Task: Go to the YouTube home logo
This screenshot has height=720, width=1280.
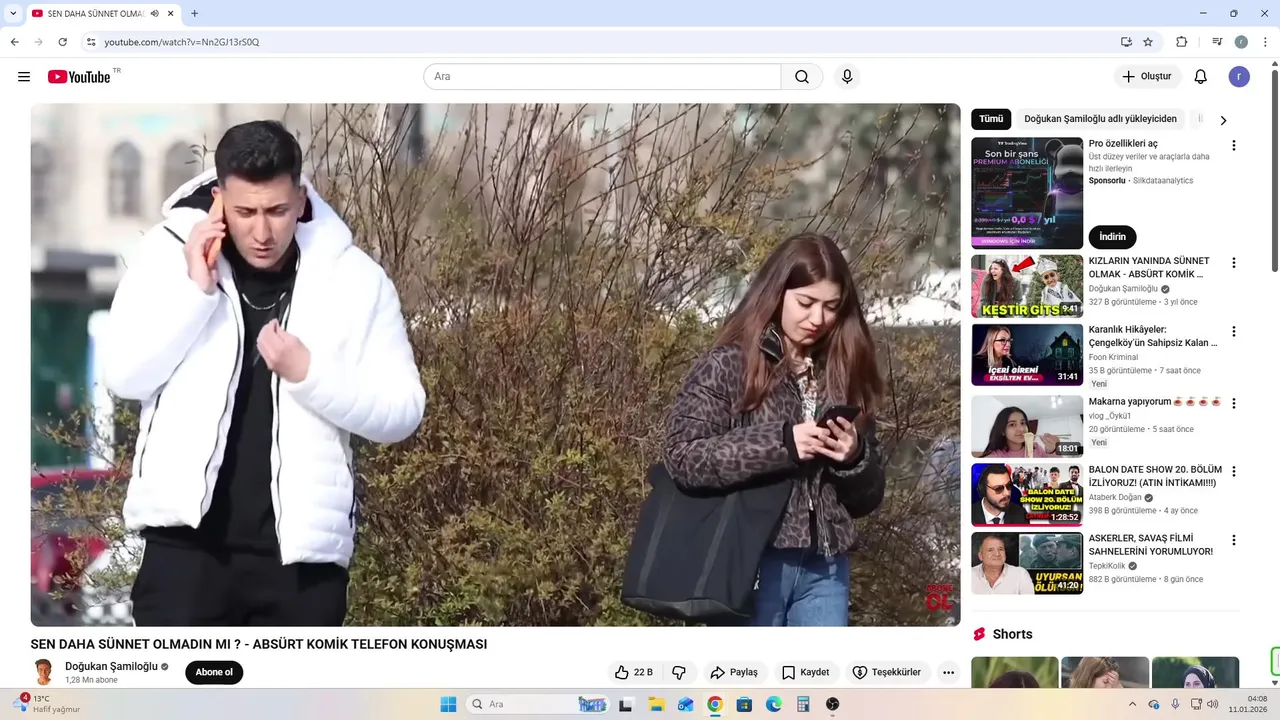Action: point(79,77)
